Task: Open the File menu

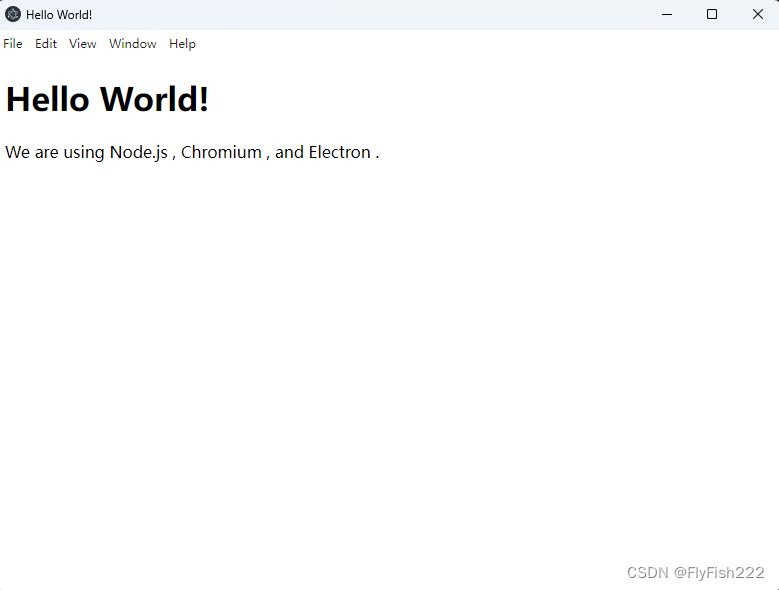Action: pyautogui.click(x=13, y=44)
